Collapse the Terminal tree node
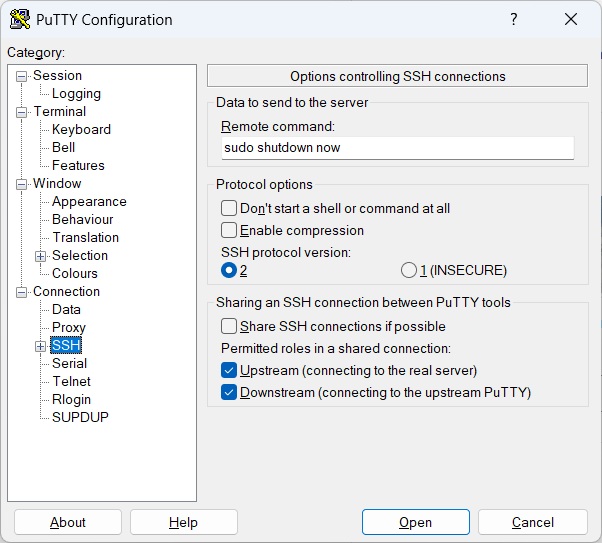602x543 pixels. (22, 112)
